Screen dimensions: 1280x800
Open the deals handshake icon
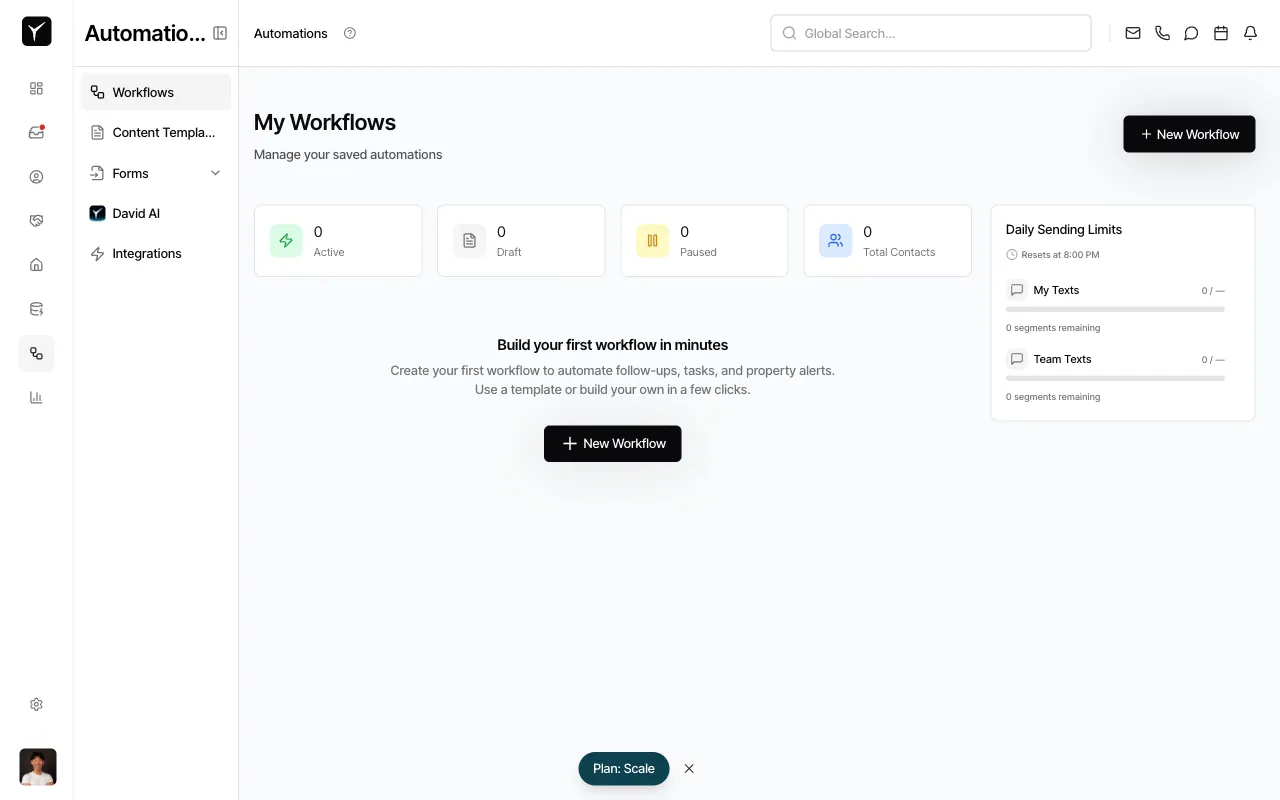[x=36, y=220]
